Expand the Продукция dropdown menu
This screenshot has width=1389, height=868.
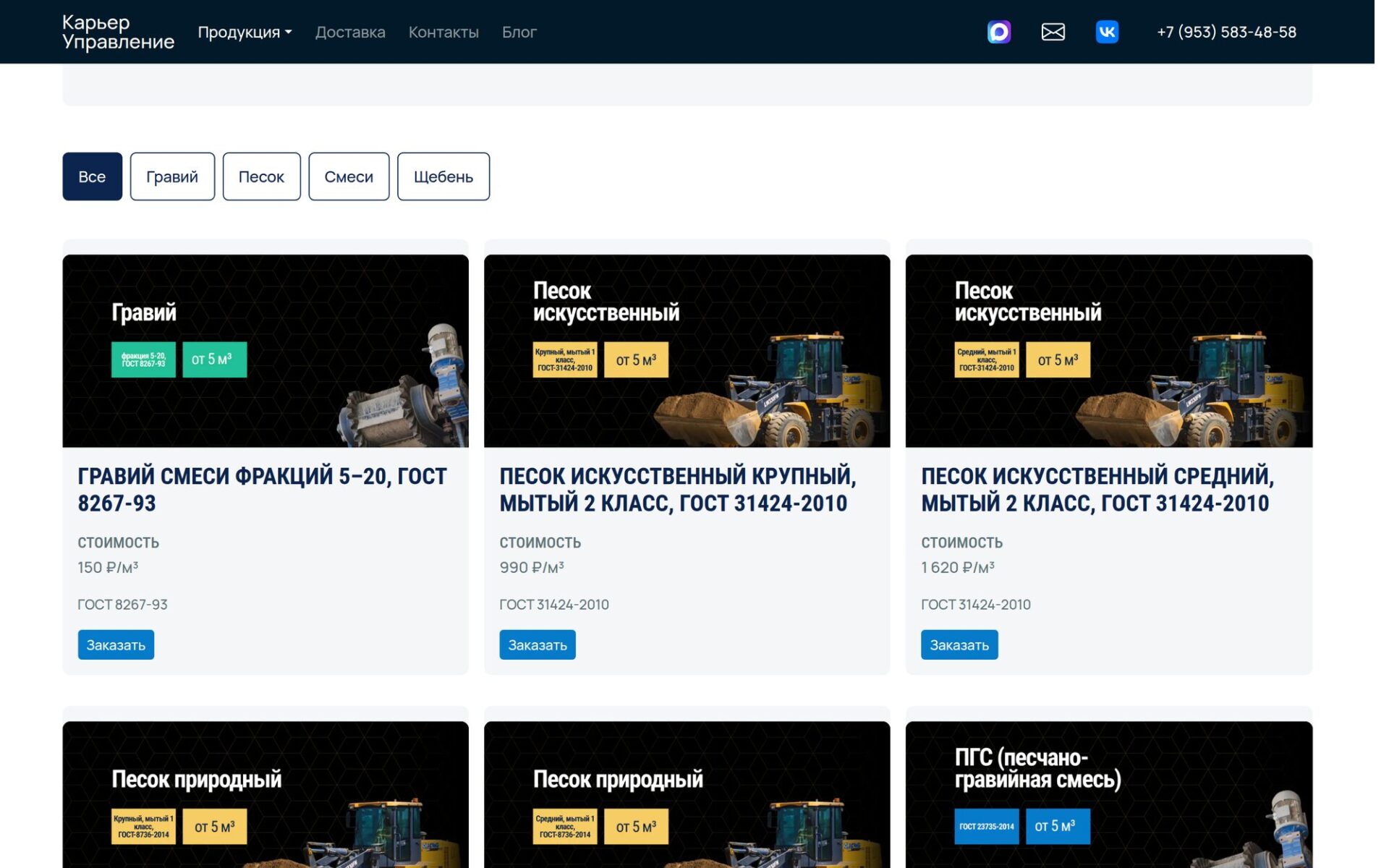pos(245,32)
